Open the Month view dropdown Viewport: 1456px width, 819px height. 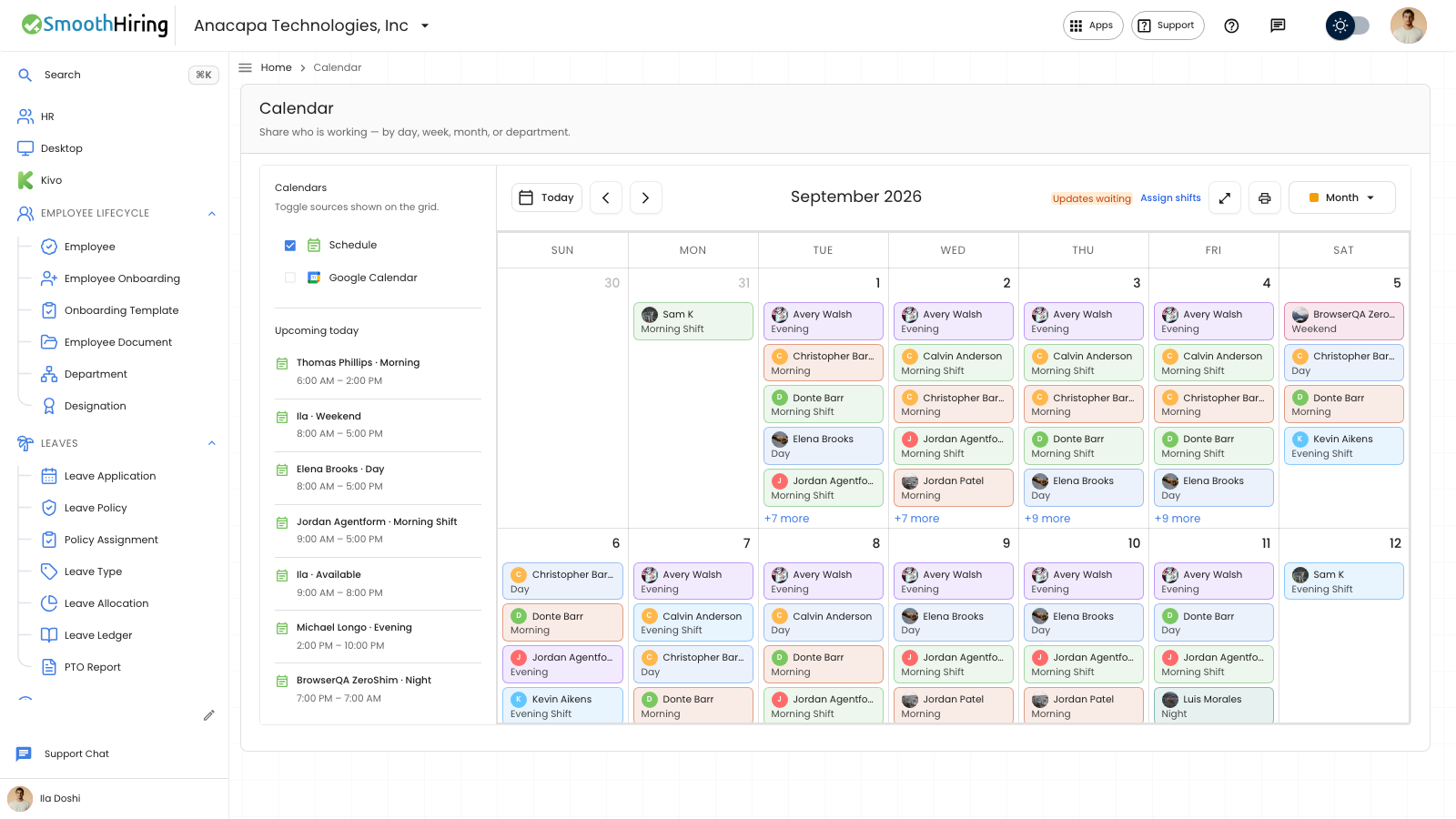[1341, 197]
